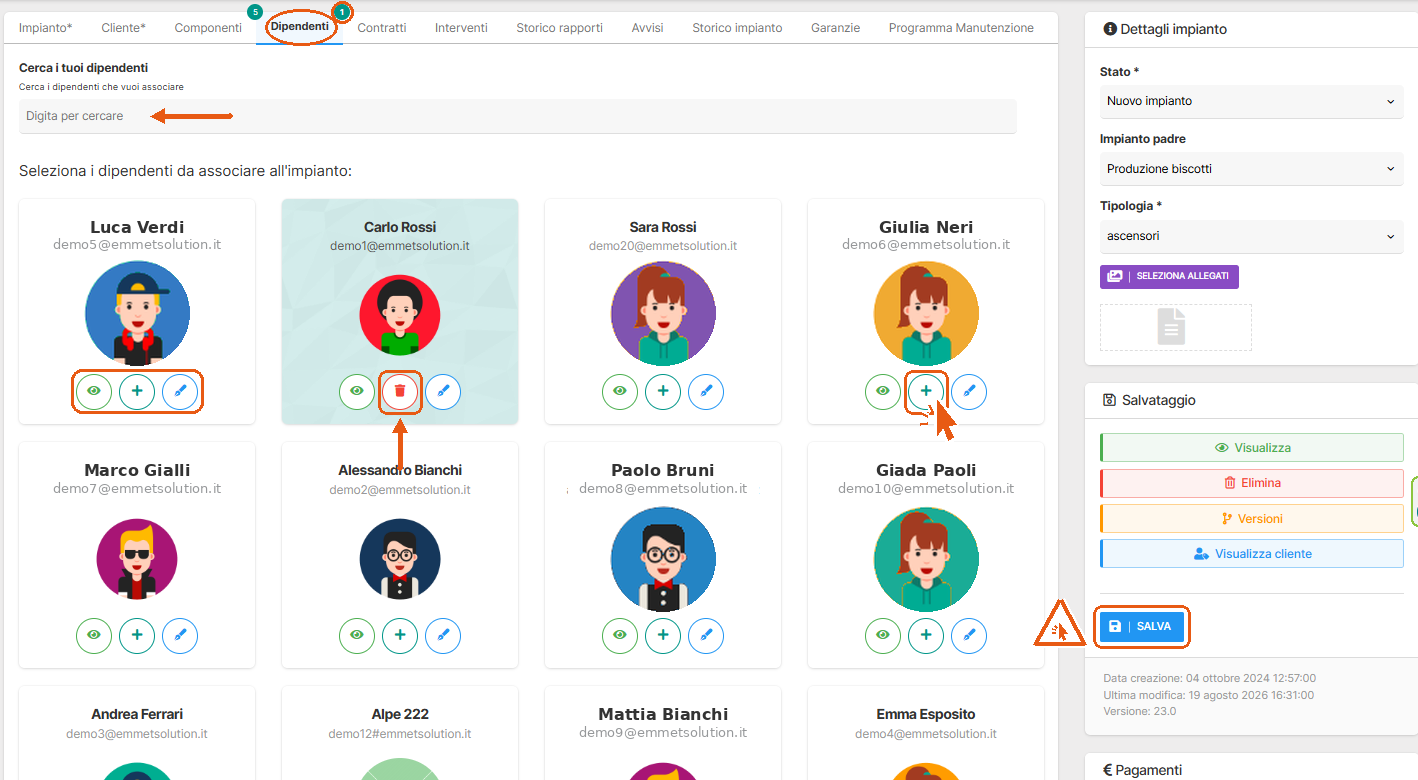View Marco Gialli's details with the eye icon

(x=94, y=635)
